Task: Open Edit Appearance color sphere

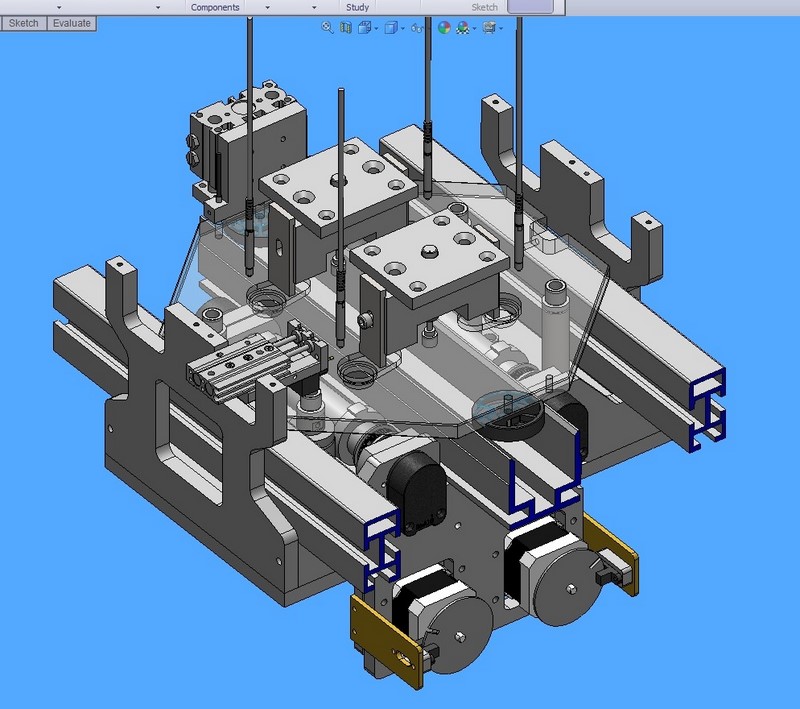Action: point(444,28)
